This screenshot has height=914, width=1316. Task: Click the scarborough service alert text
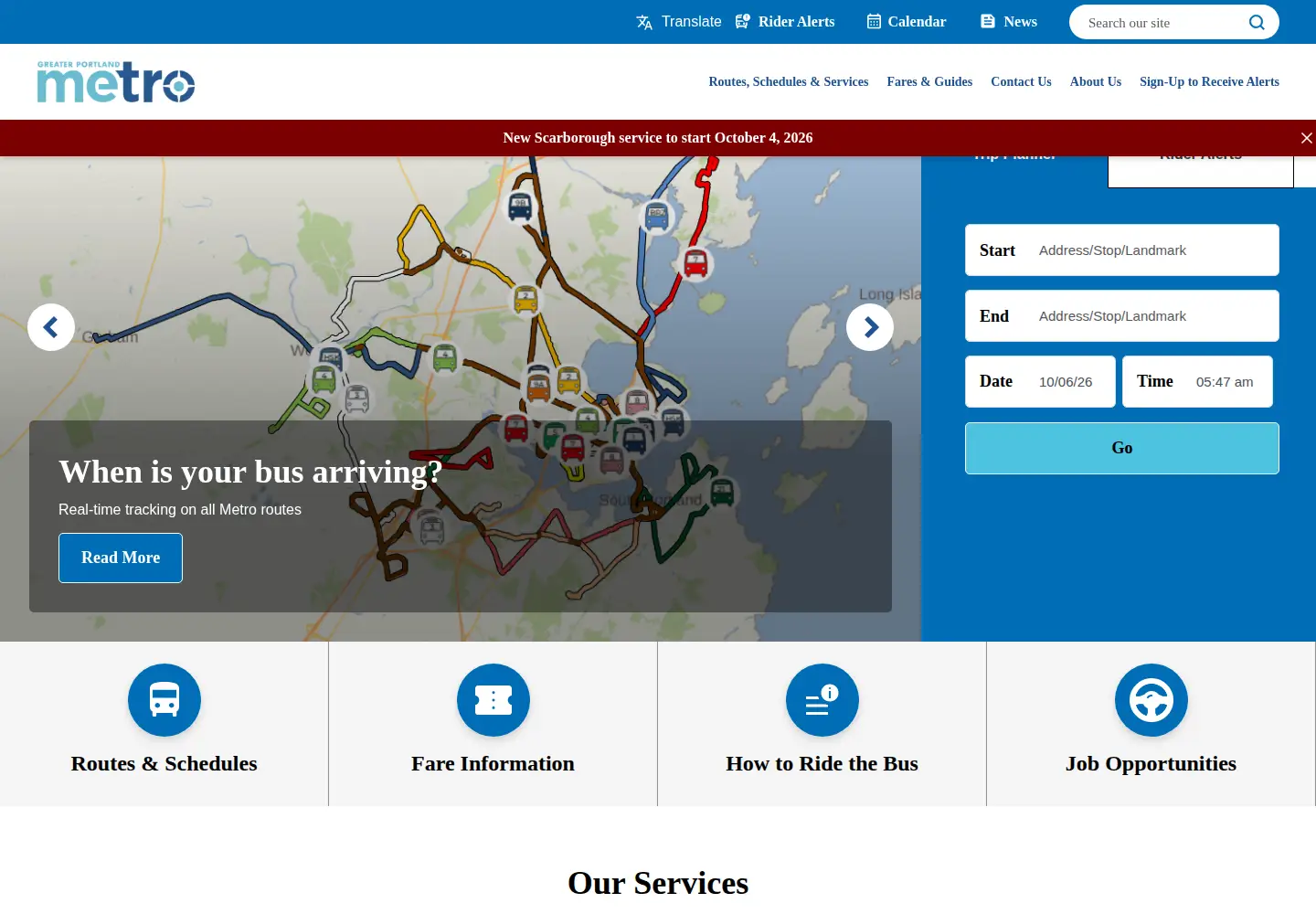pyautogui.click(x=658, y=138)
